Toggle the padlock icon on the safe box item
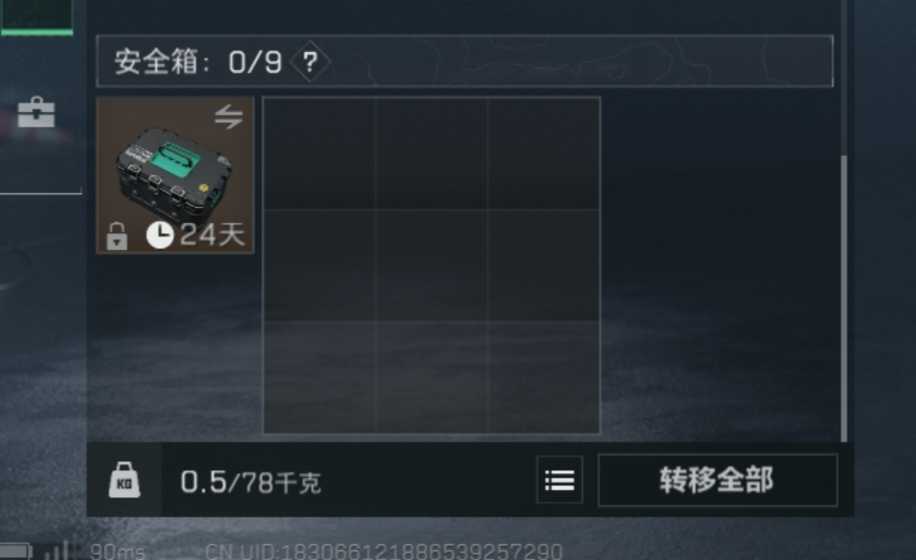The height and width of the screenshot is (560, 916). click(x=117, y=236)
